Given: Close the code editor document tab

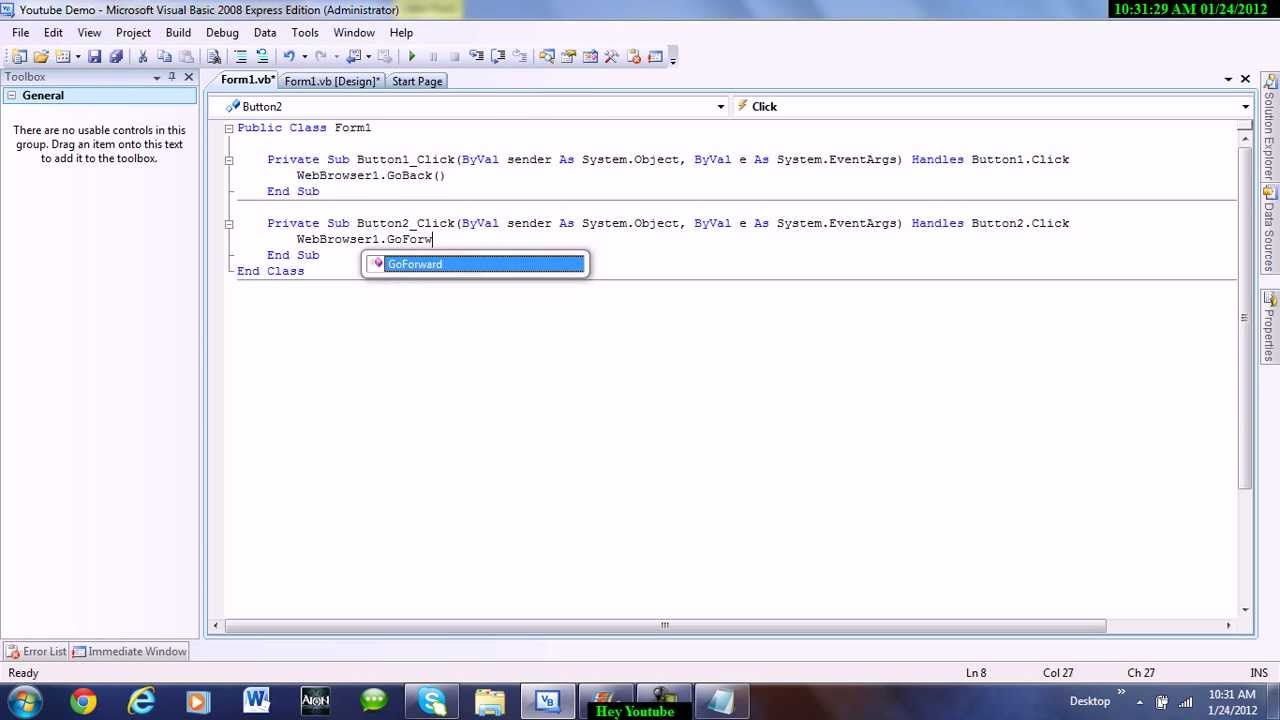Looking at the screenshot, I should [x=1245, y=79].
